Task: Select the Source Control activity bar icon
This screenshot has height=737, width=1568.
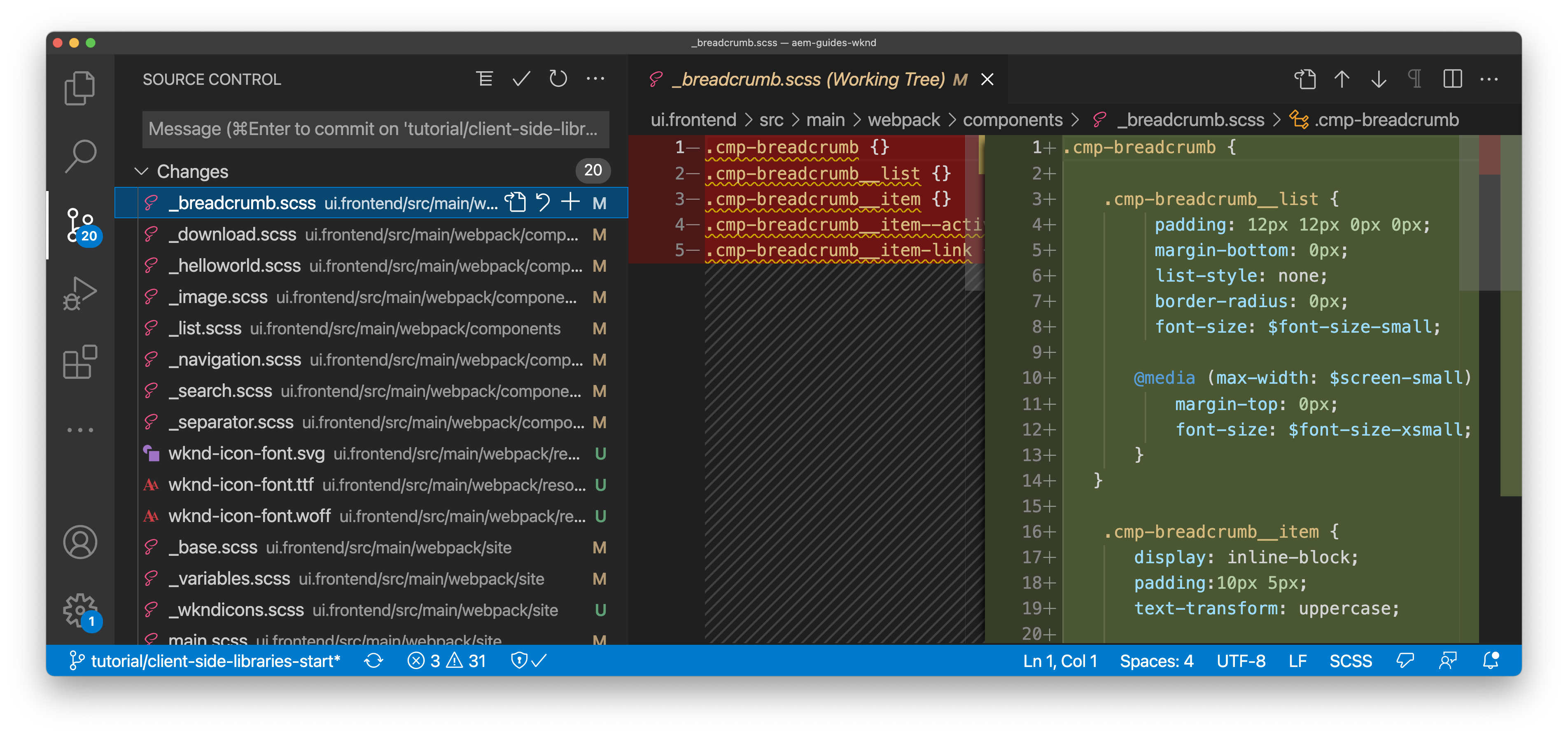Action: click(x=81, y=226)
